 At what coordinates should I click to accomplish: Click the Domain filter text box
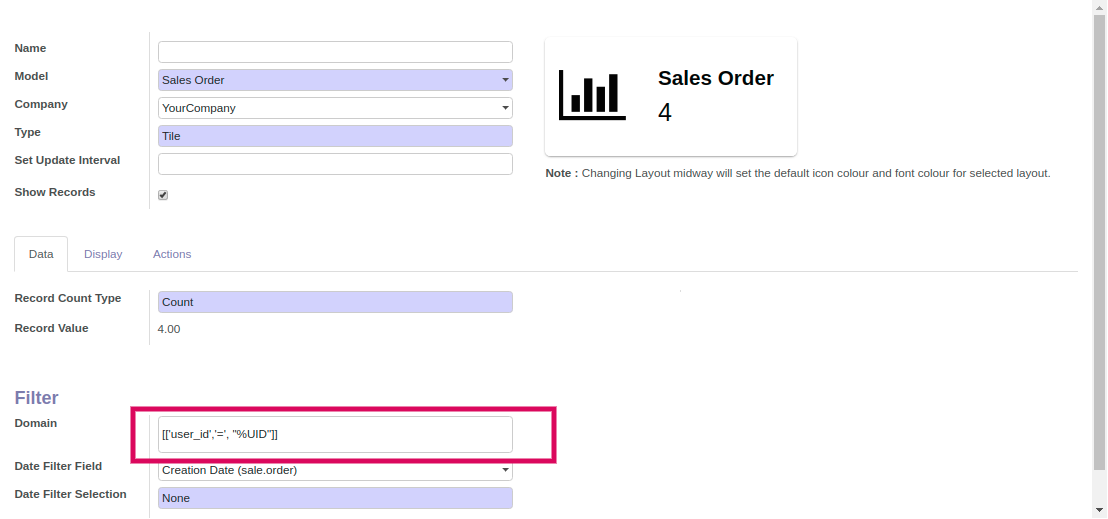click(x=335, y=434)
